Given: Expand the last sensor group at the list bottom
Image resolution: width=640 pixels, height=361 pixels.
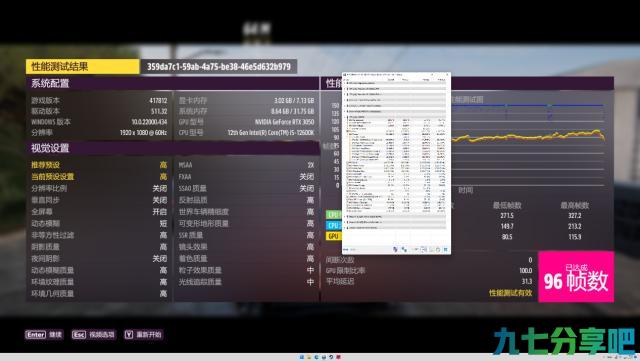Looking at the screenshot, I should point(345,227).
